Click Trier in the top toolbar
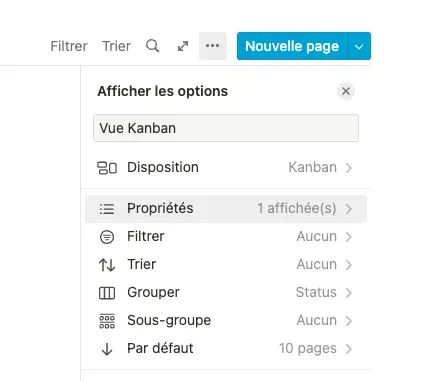Screen dimensions: 433x381 coord(116,46)
